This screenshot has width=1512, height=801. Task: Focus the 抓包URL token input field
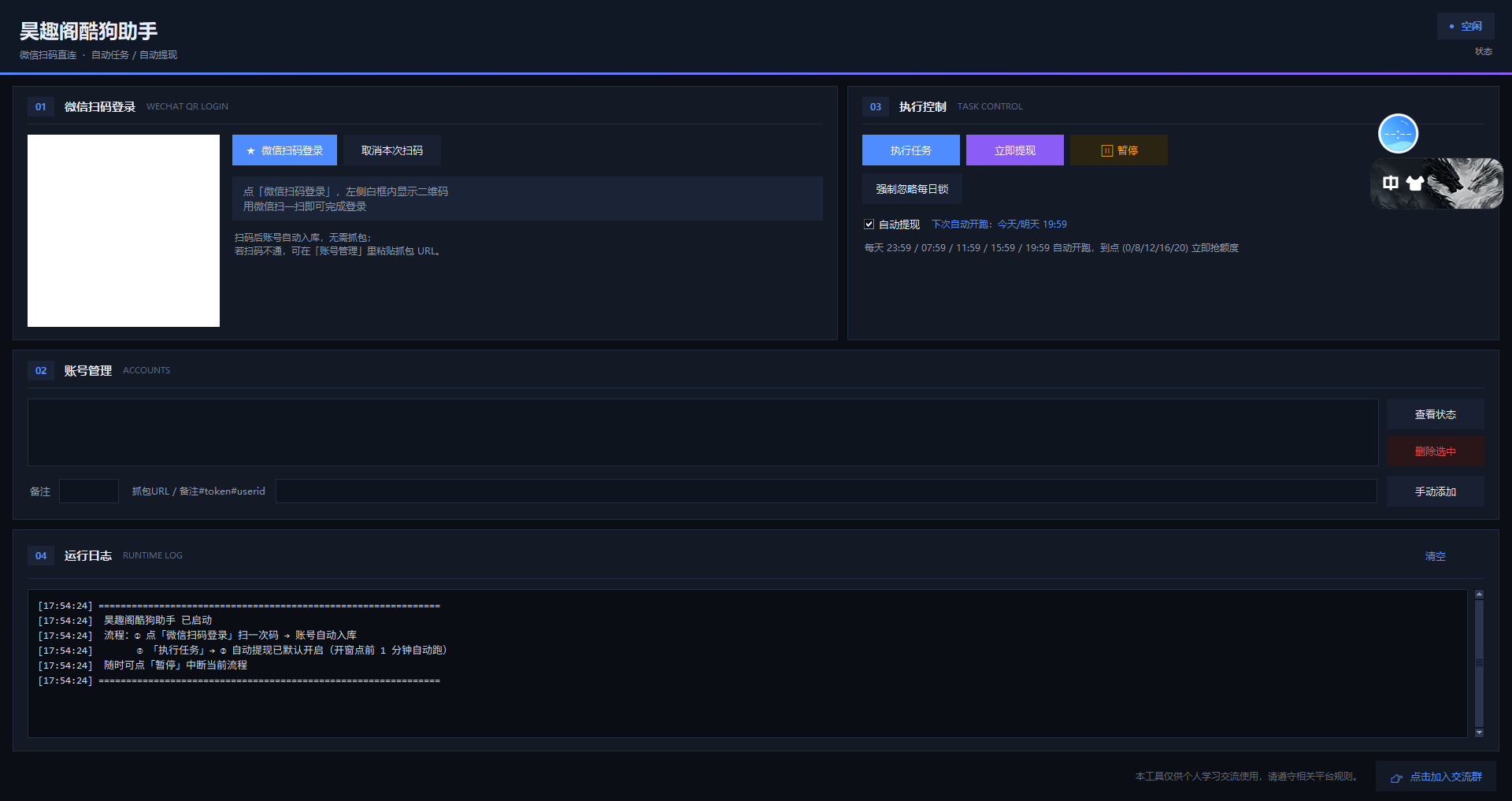[x=826, y=491]
